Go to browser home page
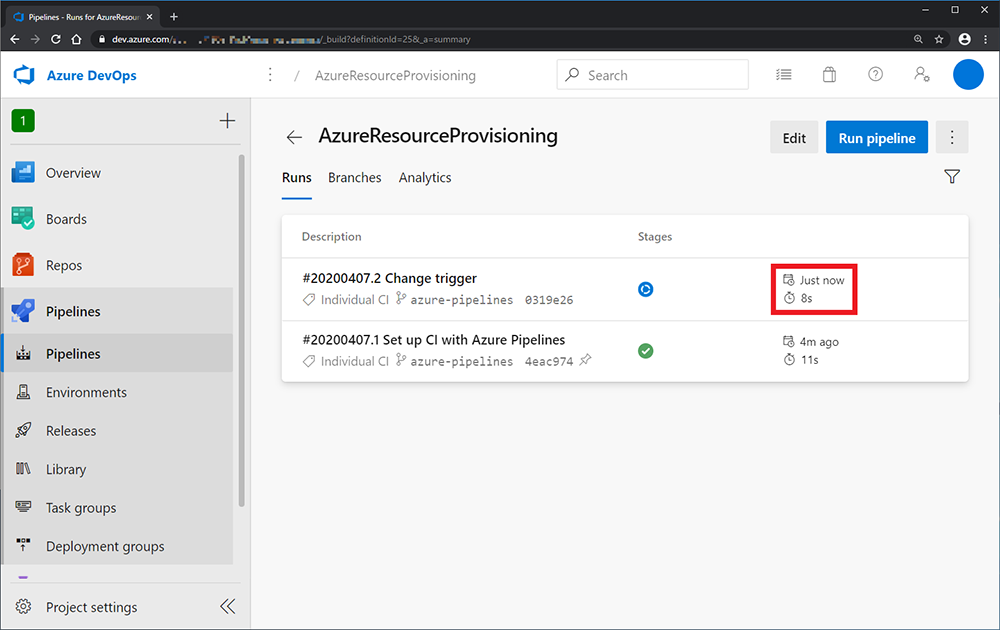Screen dimensions: 1000x630 coord(77,39)
